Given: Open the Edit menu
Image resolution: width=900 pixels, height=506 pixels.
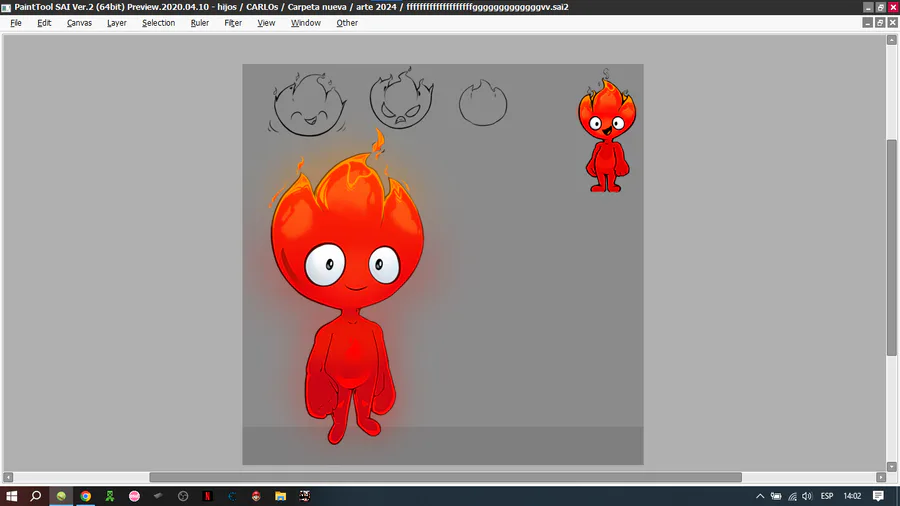Looking at the screenshot, I should (44, 23).
